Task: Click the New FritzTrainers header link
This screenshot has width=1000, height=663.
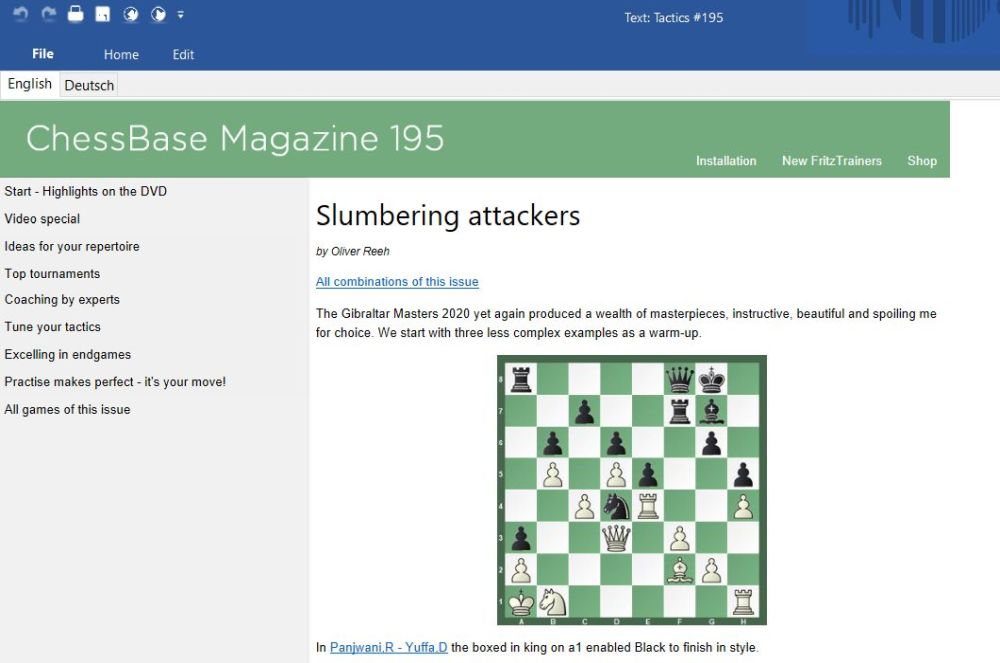Action: pos(831,161)
